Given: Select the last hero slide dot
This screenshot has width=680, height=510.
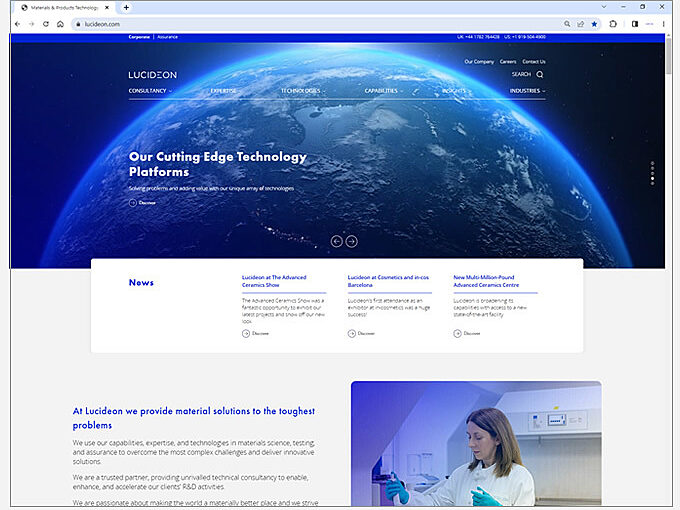Looking at the screenshot, I should 652,183.
